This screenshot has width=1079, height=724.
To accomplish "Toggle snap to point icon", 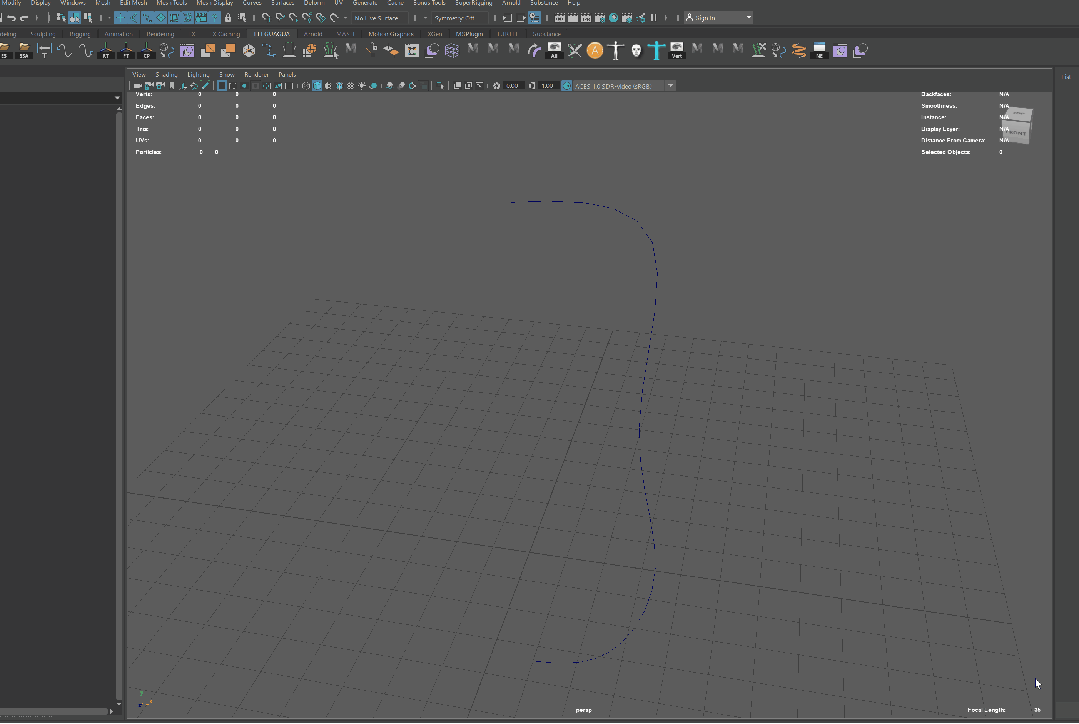I will click(294, 18).
